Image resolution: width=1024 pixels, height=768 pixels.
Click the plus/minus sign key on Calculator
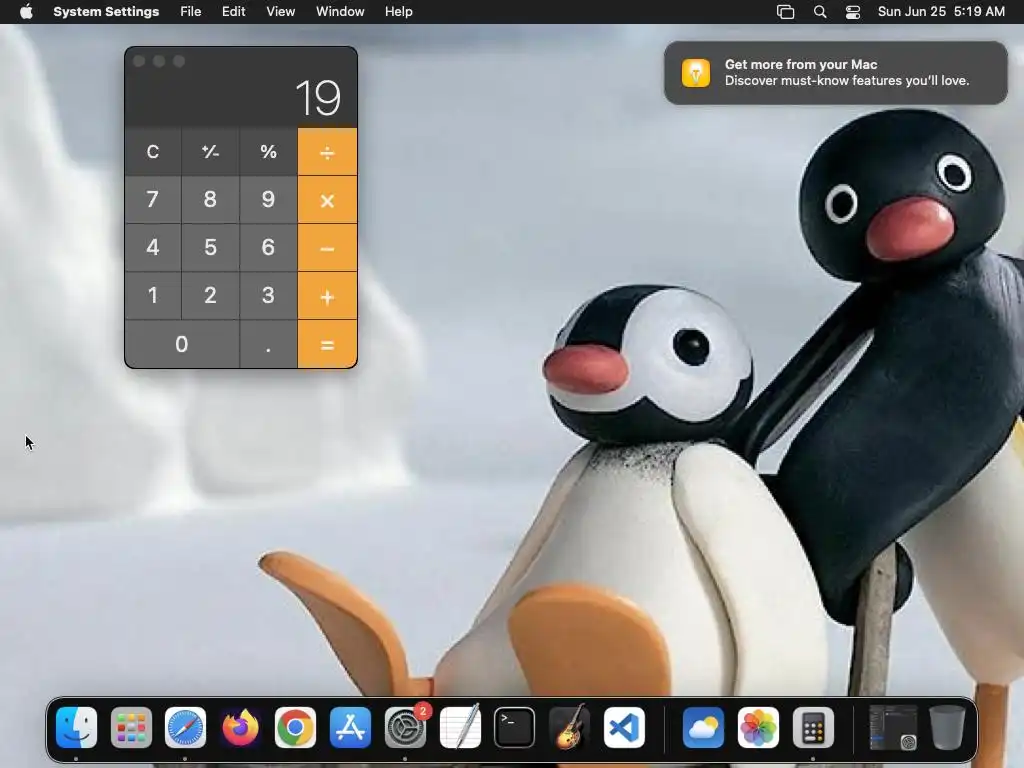pyautogui.click(x=210, y=152)
